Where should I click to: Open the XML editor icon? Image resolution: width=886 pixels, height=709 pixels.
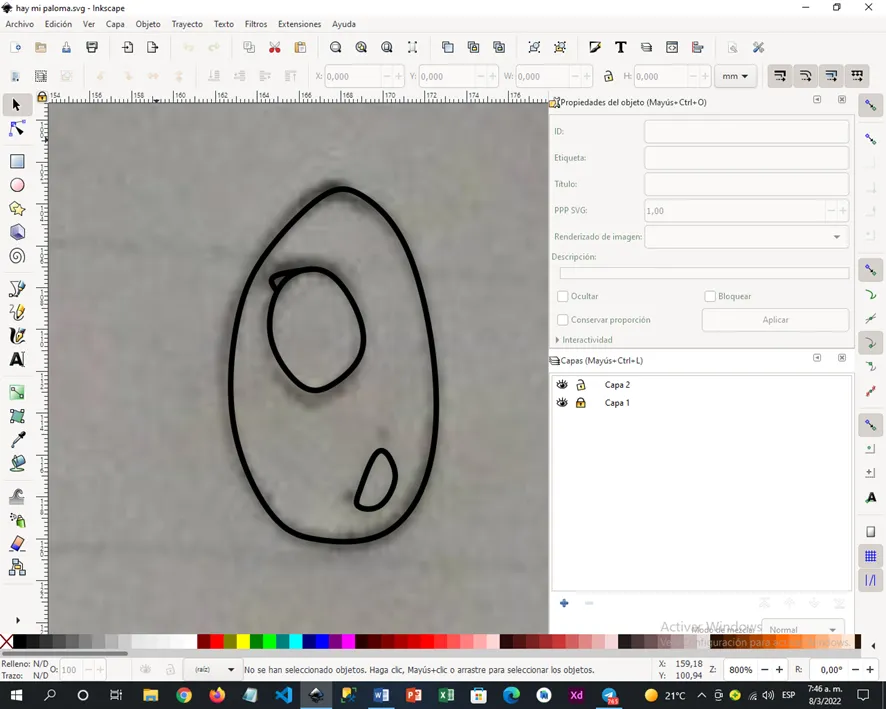[x=672, y=47]
